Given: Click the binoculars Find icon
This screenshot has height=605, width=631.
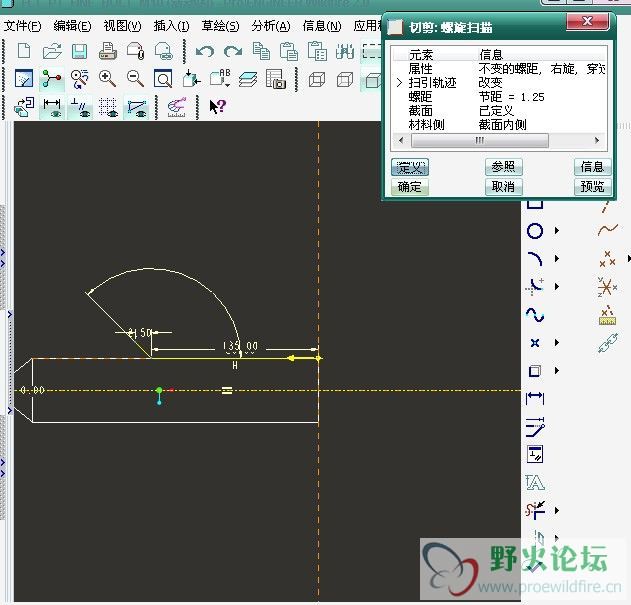Looking at the screenshot, I should point(345,51).
